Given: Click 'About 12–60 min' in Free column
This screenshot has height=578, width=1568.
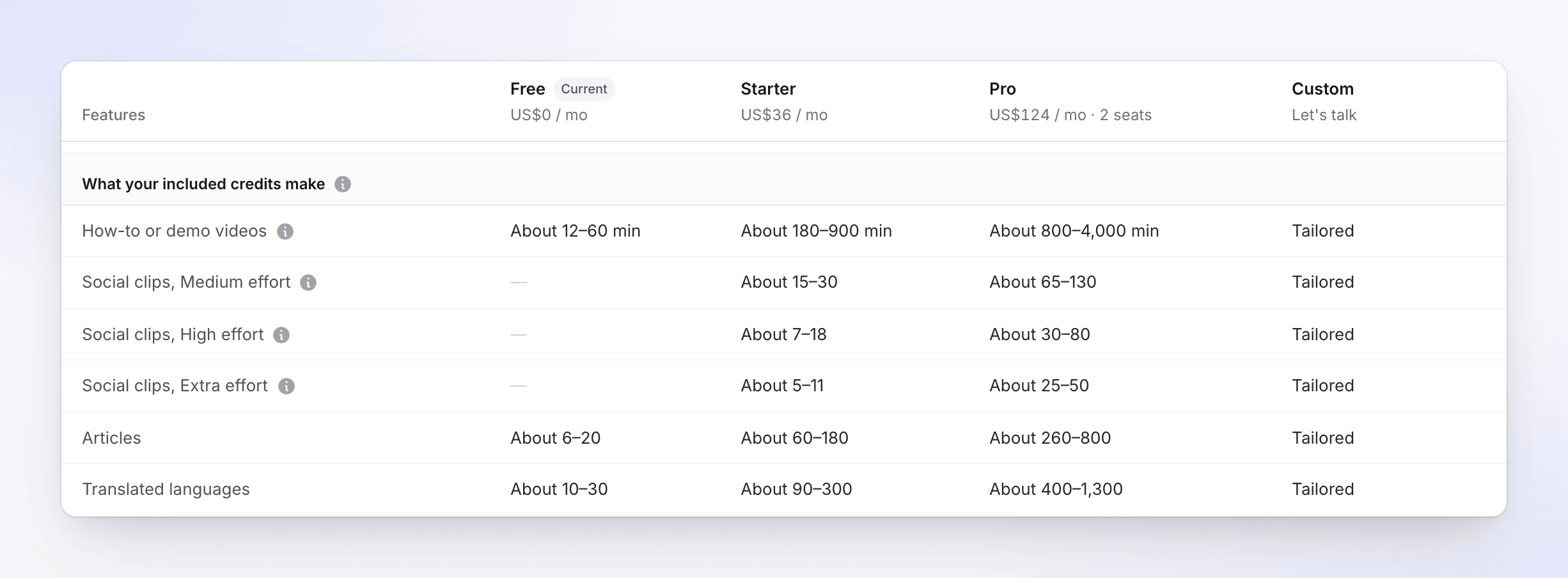Looking at the screenshot, I should (576, 231).
